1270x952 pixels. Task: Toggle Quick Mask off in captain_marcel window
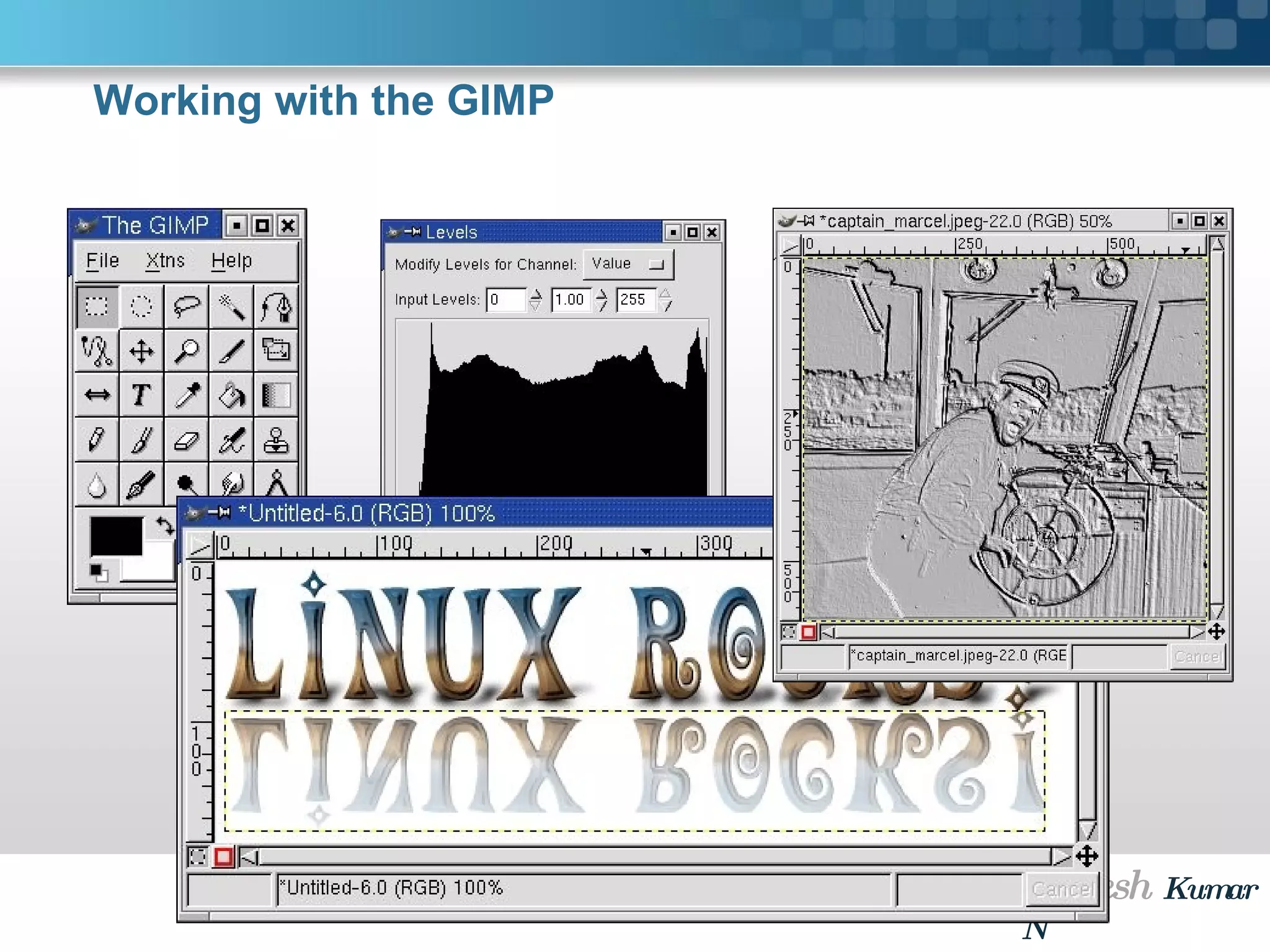click(x=789, y=632)
